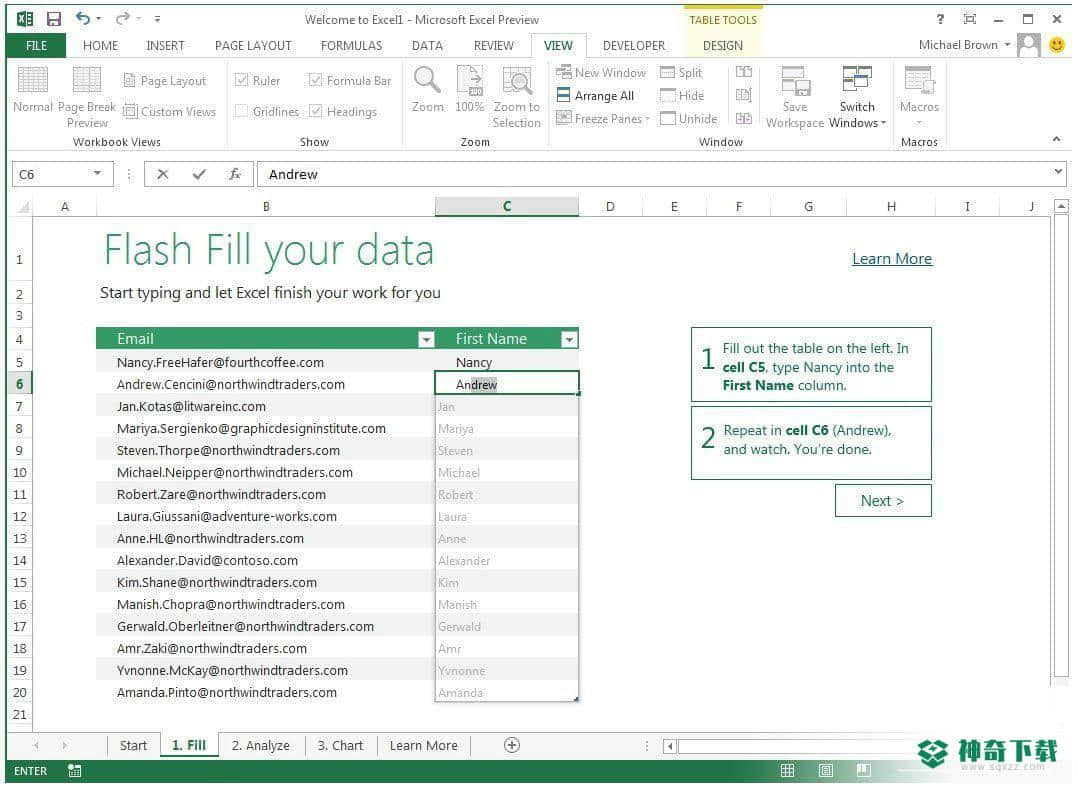Toggle the Gridlines checkbox

click(x=241, y=111)
